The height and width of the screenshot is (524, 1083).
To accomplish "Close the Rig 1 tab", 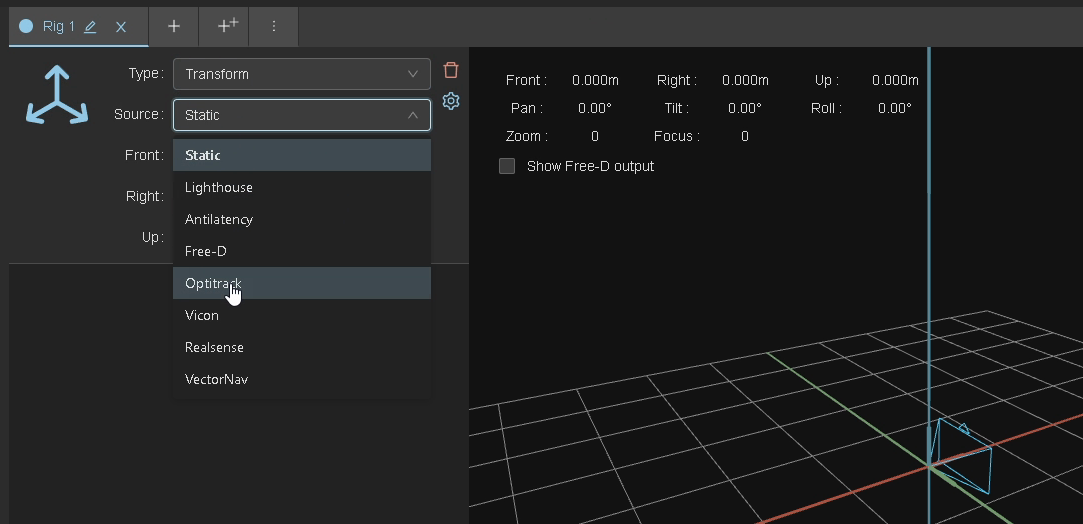I will 121,27.
